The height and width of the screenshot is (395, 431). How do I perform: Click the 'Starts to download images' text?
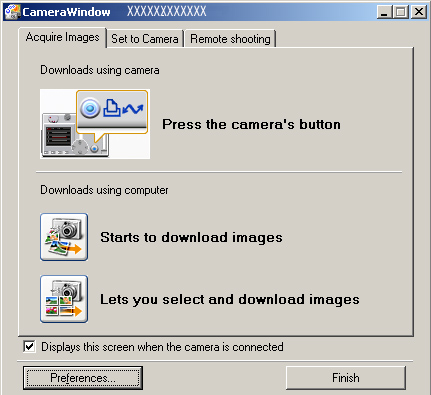191,237
